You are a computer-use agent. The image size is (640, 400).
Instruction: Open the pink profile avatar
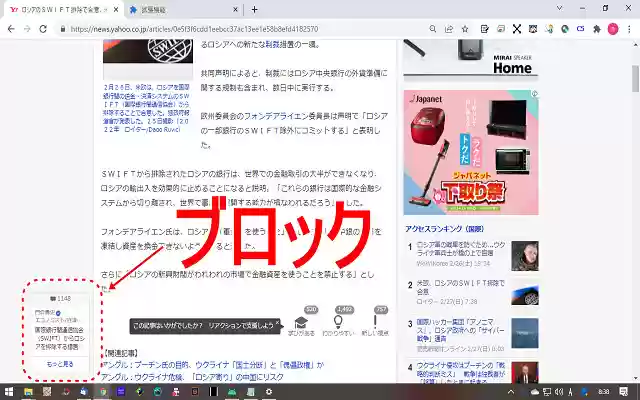(x=613, y=29)
